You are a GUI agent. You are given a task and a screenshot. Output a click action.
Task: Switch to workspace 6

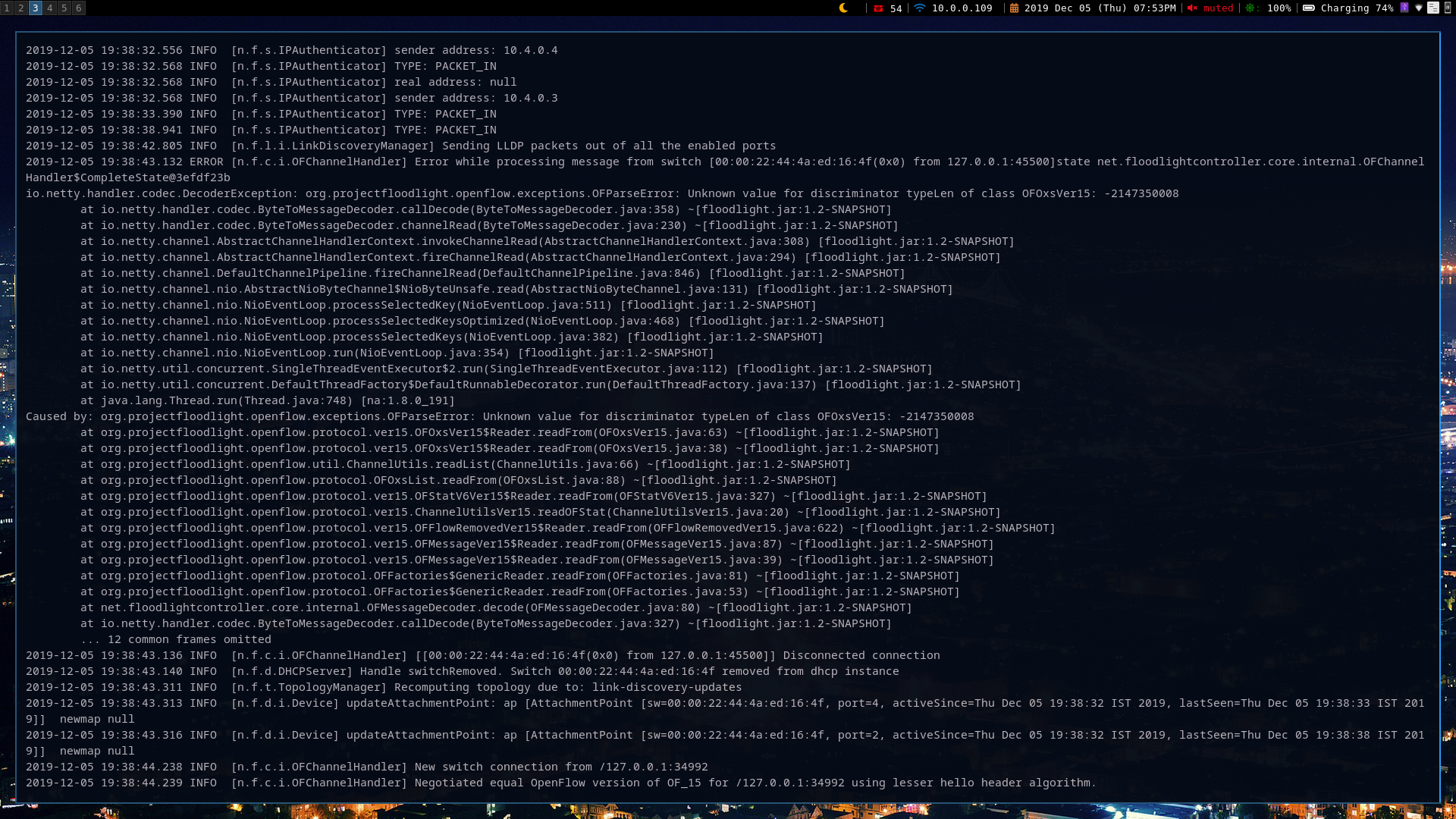coord(79,8)
